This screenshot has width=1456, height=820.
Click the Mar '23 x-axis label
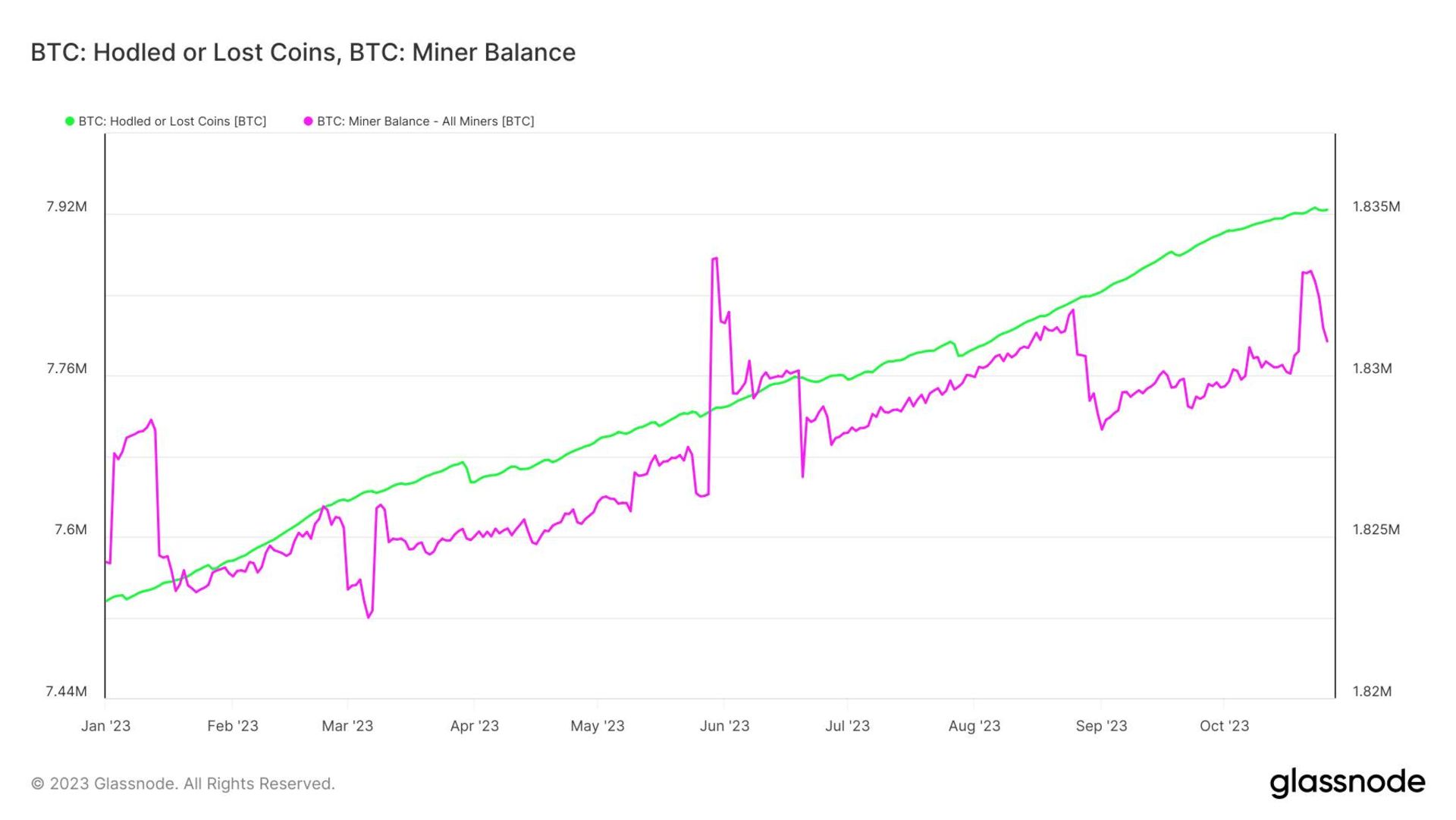(x=347, y=726)
